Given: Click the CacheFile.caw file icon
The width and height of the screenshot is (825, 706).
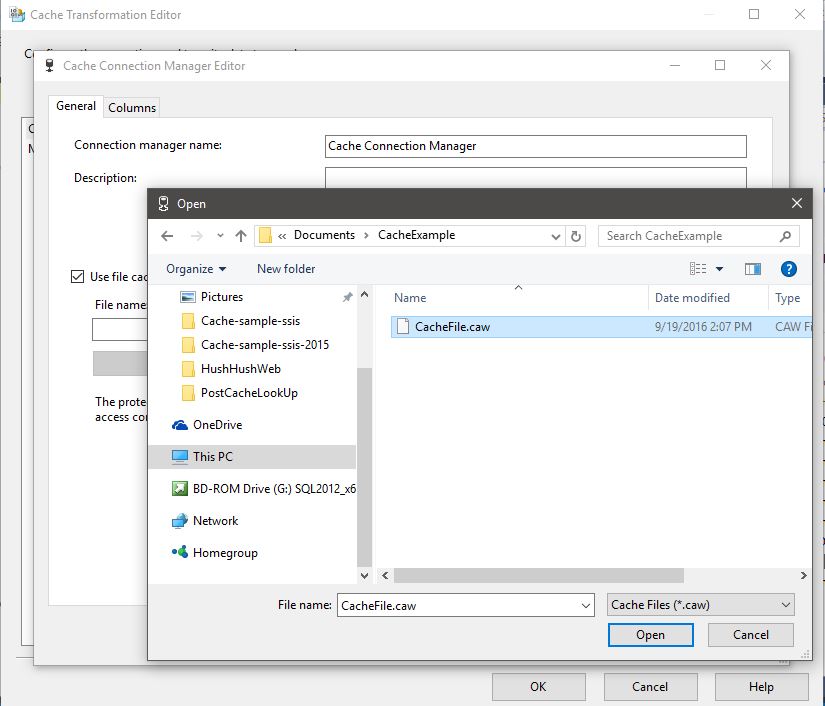Looking at the screenshot, I should tap(403, 327).
